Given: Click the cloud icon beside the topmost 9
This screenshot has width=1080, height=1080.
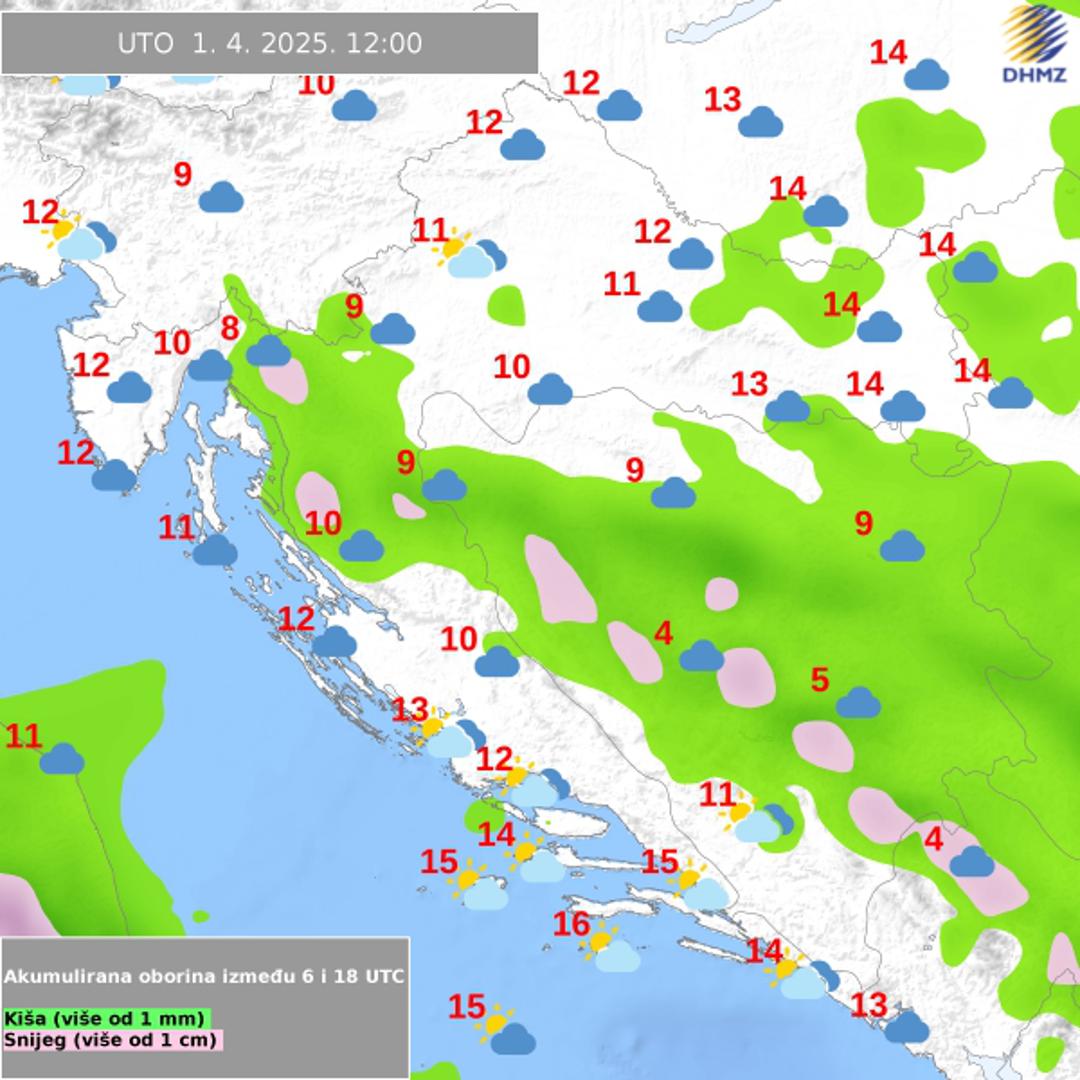Looking at the screenshot, I should click(x=221, y=198).
